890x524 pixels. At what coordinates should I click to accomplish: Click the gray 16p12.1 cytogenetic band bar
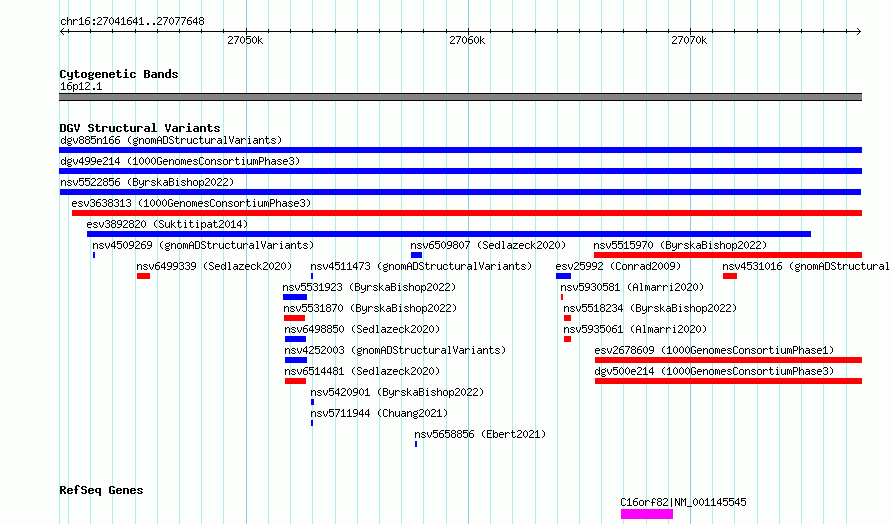[x=460, y=97]
